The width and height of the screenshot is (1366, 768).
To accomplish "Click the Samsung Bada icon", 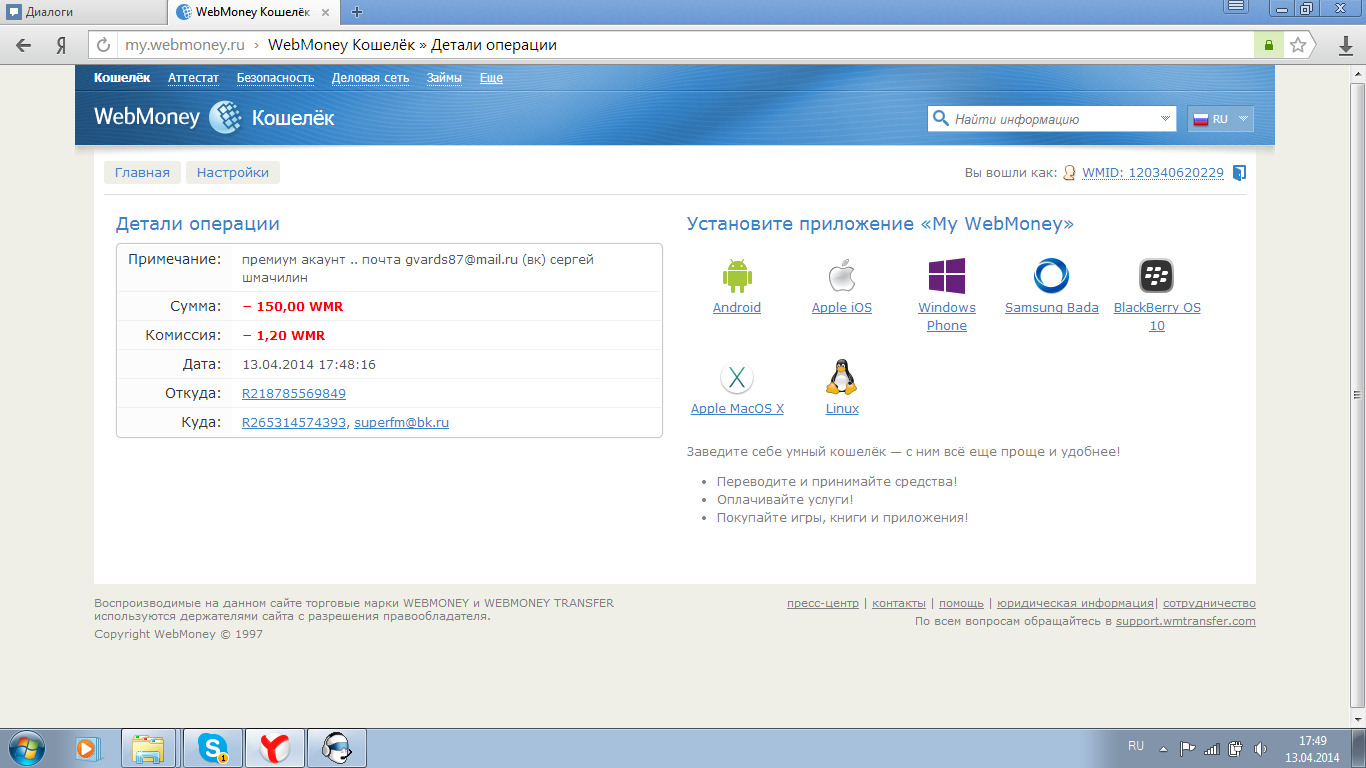I will click(x=1051, y=275).
